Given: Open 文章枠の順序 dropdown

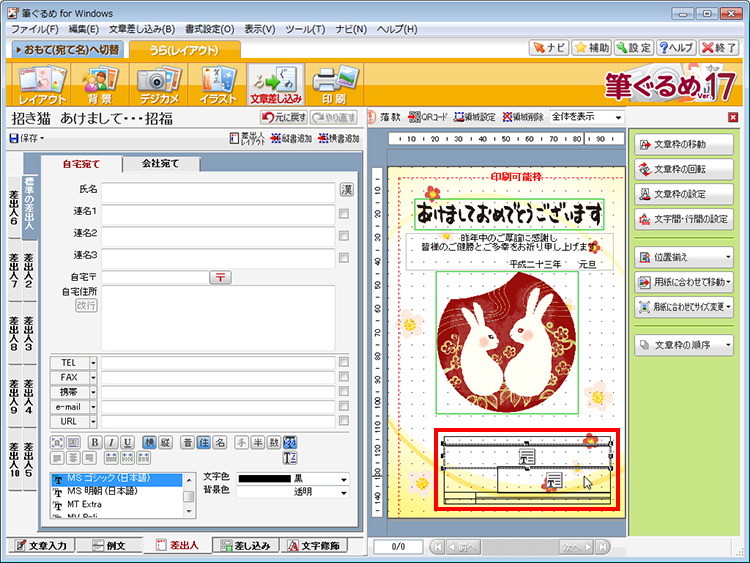Looking at the screenshot, I should coord(684,345).
